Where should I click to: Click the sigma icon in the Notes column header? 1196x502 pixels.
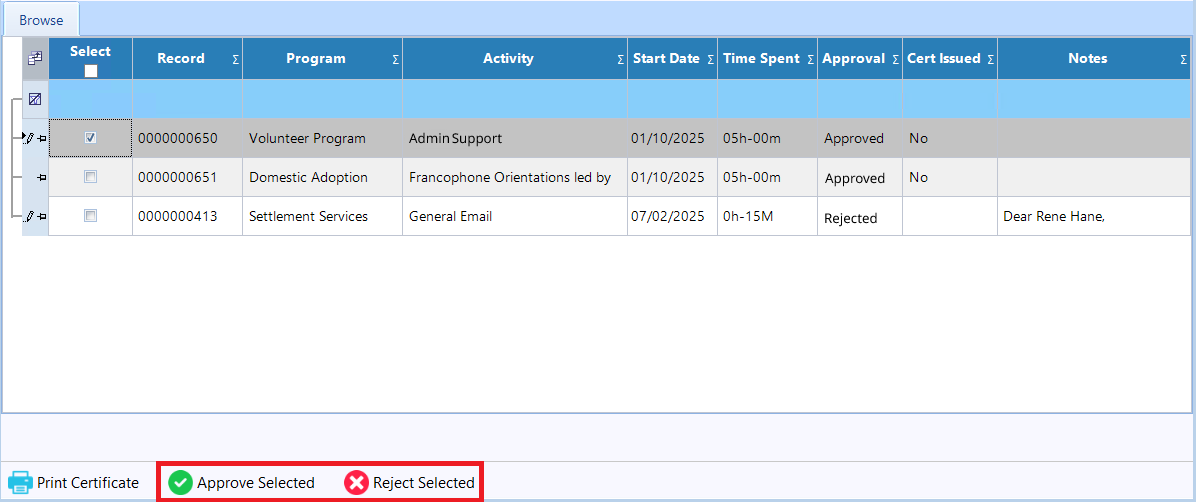tap(1184, 60)
